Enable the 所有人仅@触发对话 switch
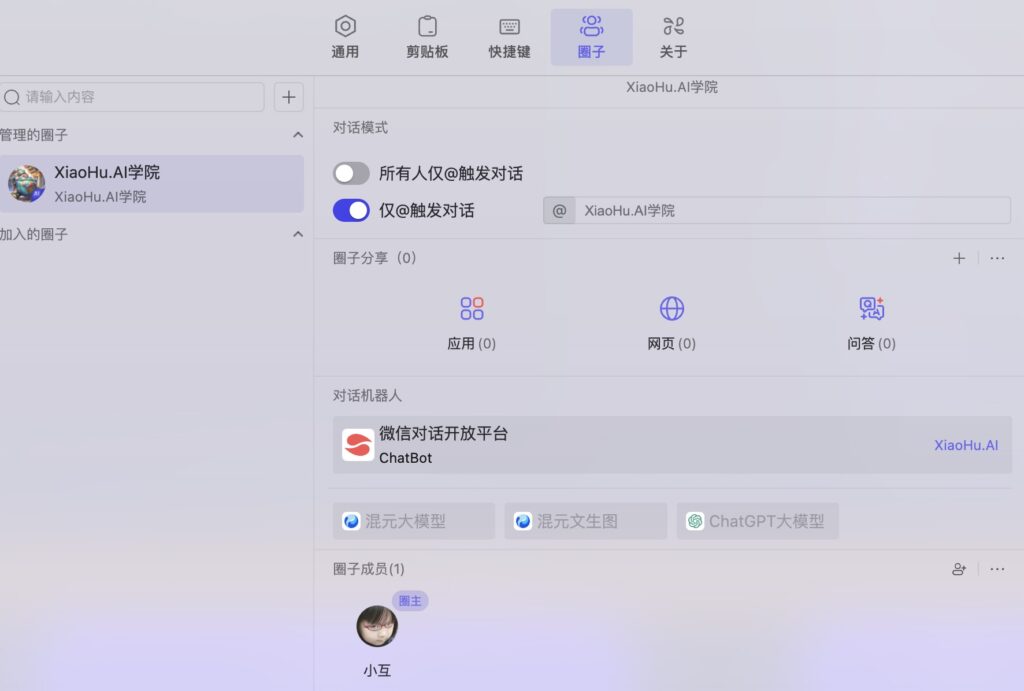1024x691 pixels. click(351, 174)
